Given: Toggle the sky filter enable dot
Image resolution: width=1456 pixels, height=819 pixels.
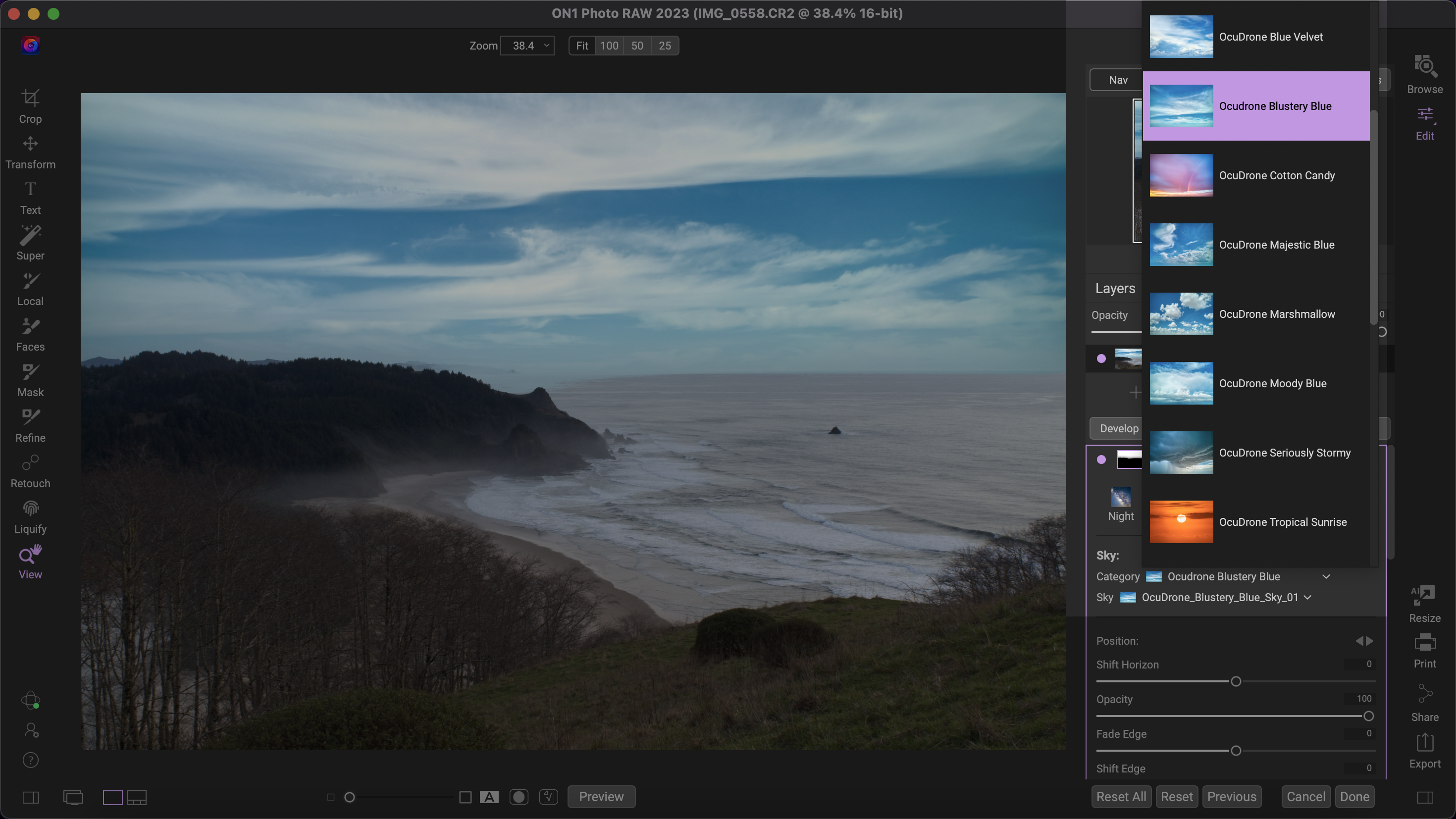Looking at the screenshot, I should [x=1101, y=460].
